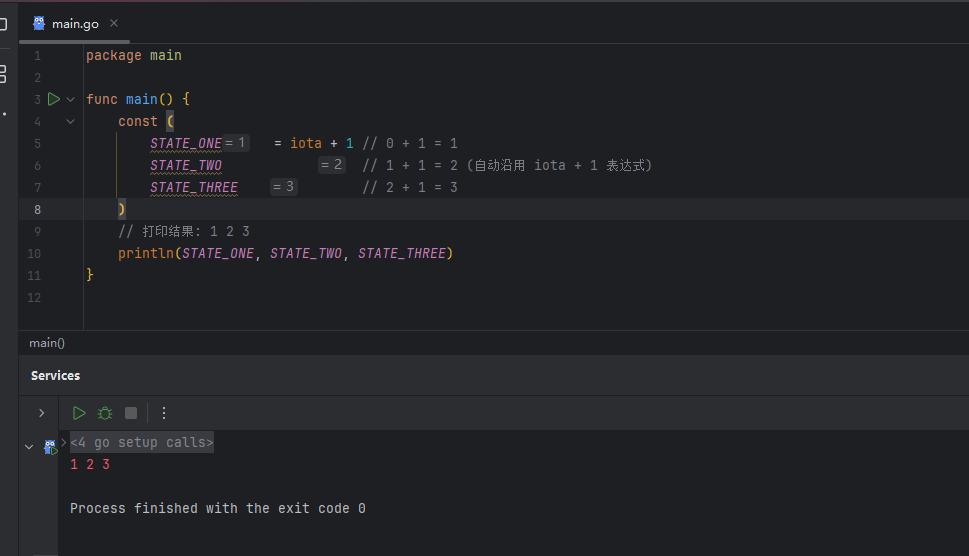Viewport: 969px width, 556px height.
Task: Click the '<4 go setup calls>' folded text
Action: [x=142, y=442]
